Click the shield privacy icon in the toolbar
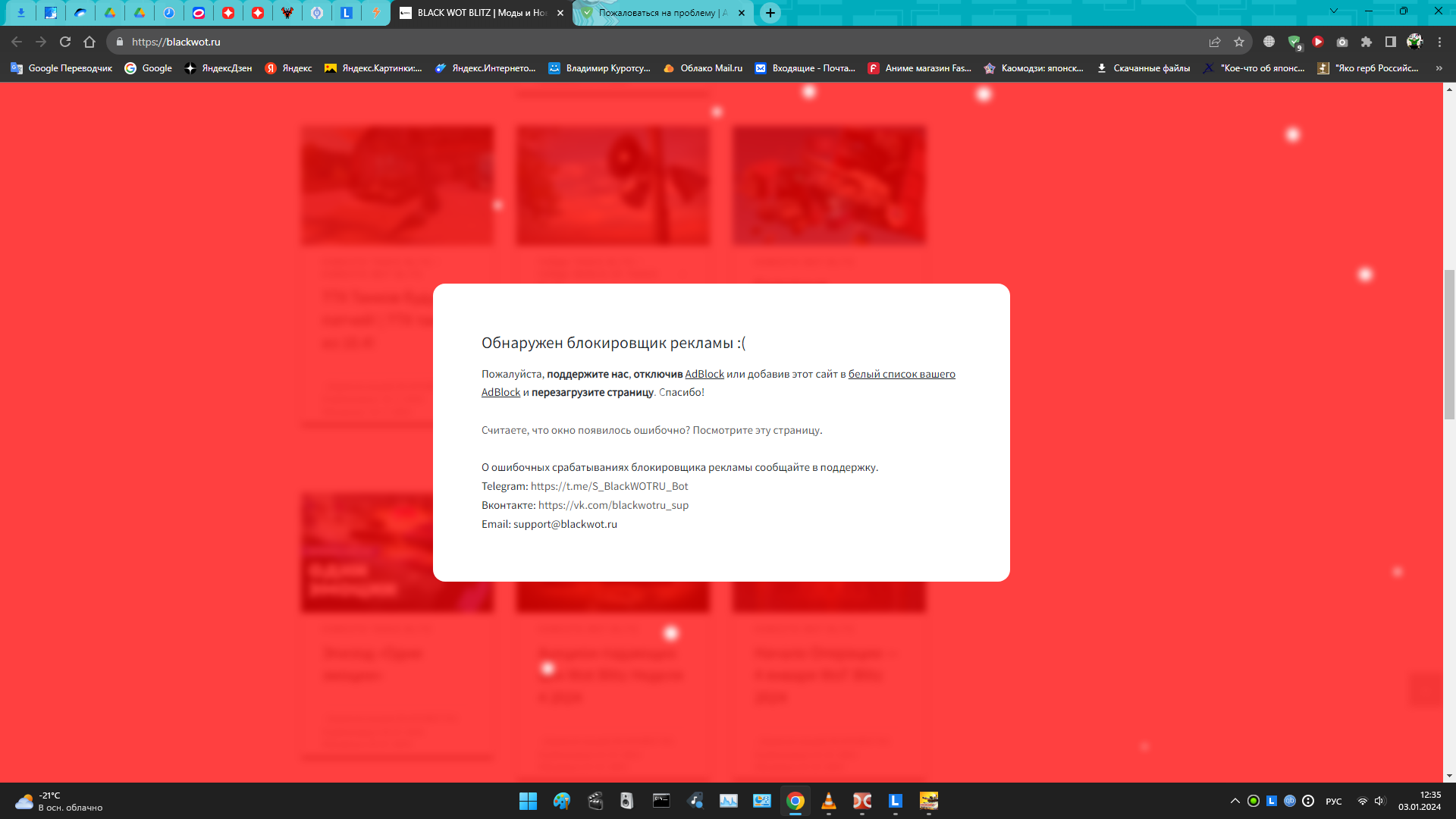Image resolution: width=1456 pixels, height=819 pixels. point(1294,42)
